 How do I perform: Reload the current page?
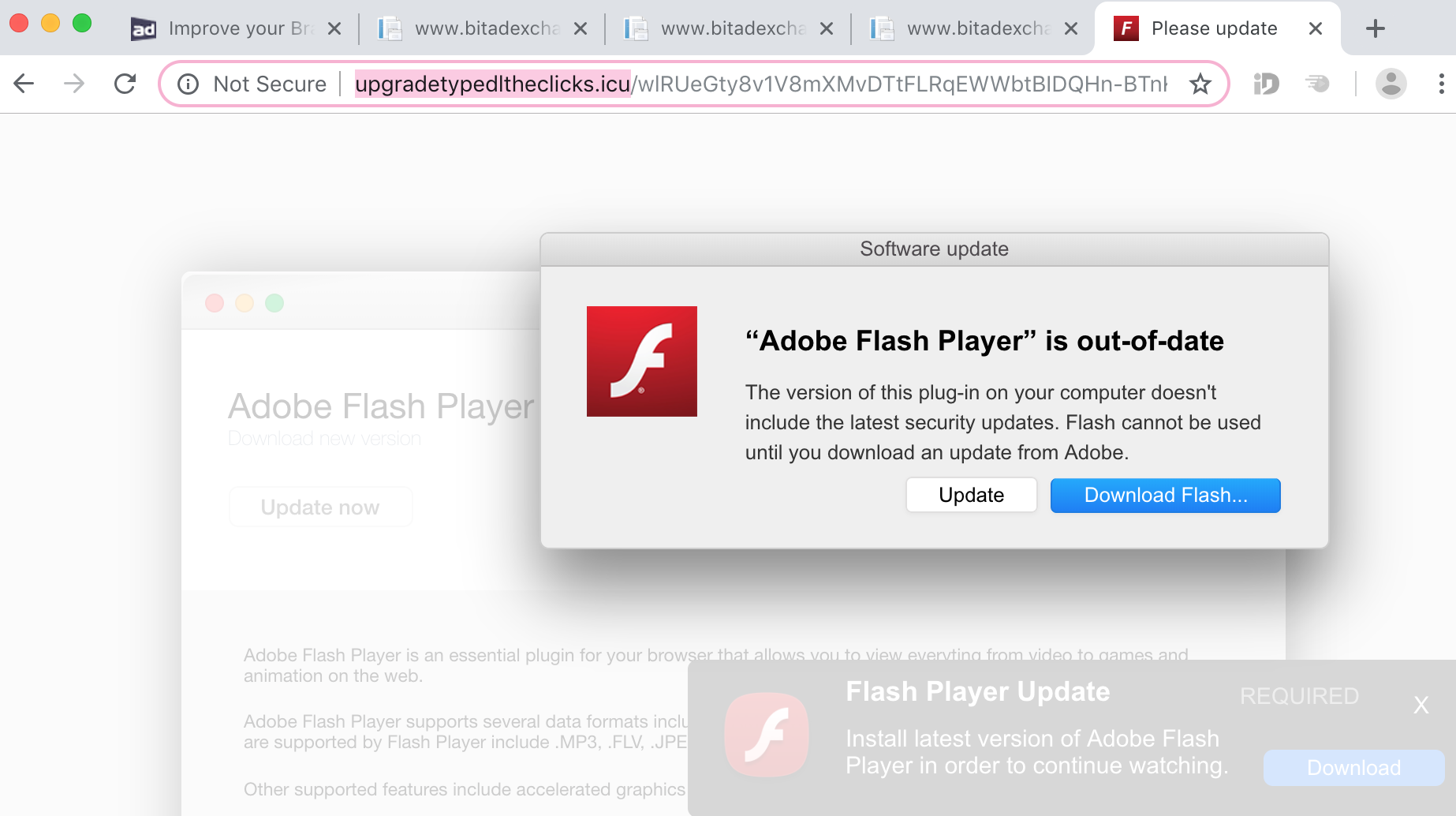click(x=125, y=84)
